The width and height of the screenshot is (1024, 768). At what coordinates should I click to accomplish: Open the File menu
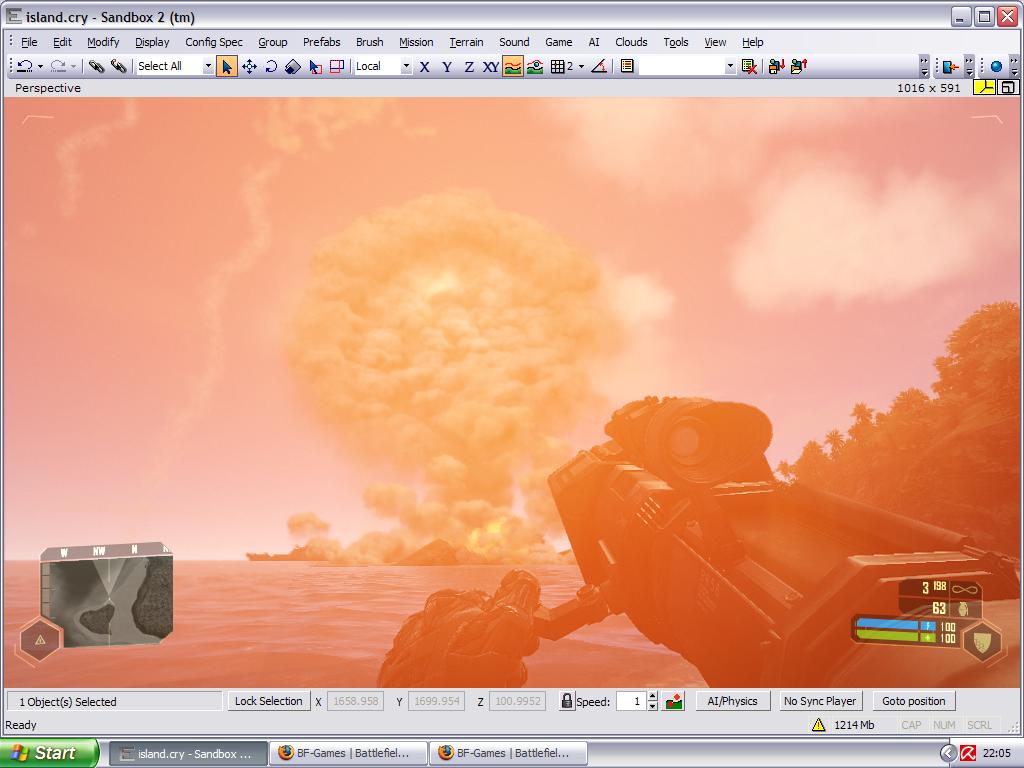pyautogui.click(x=29, y=42)
